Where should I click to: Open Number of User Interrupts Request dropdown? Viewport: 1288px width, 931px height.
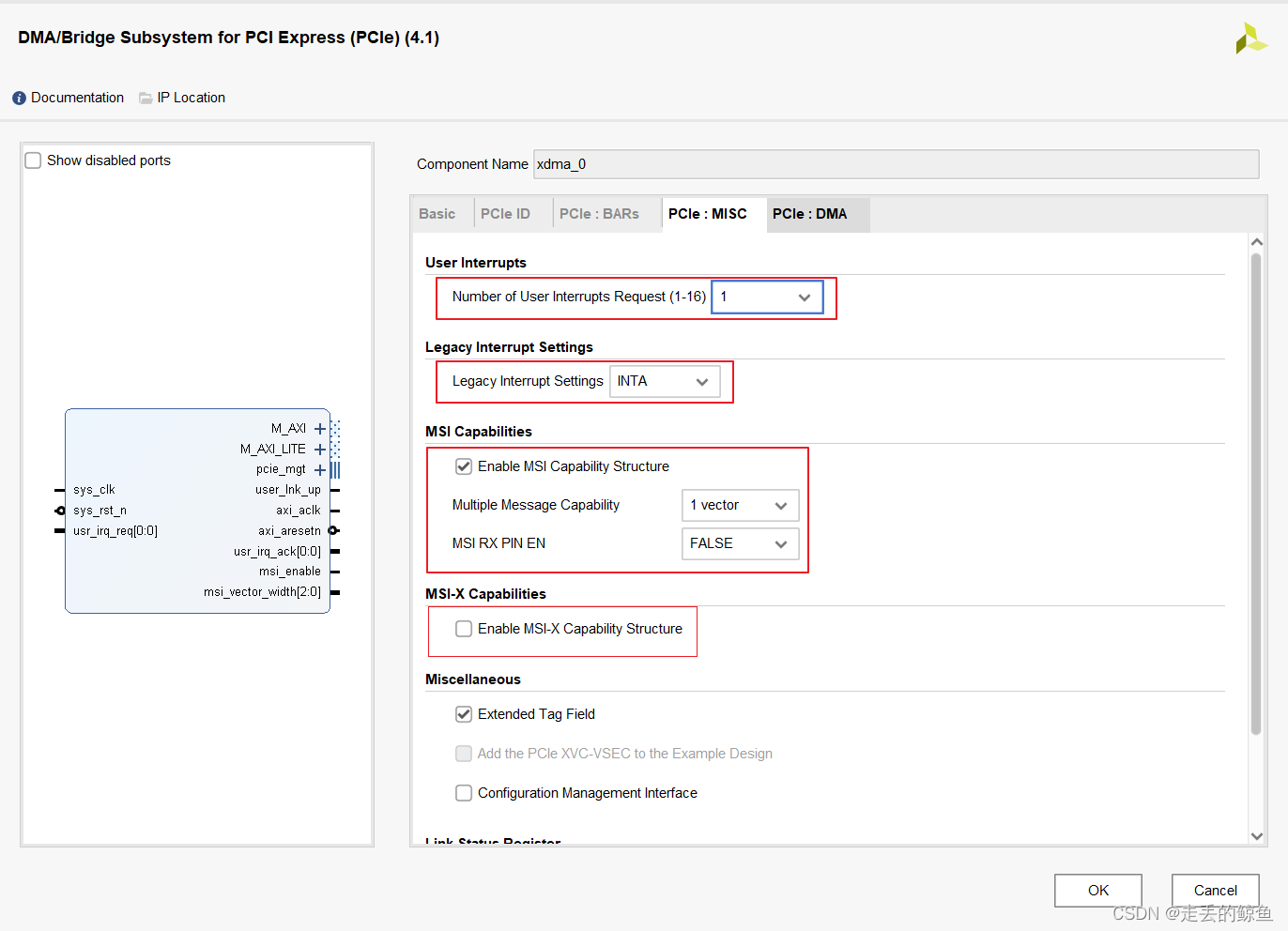[768, 297]
